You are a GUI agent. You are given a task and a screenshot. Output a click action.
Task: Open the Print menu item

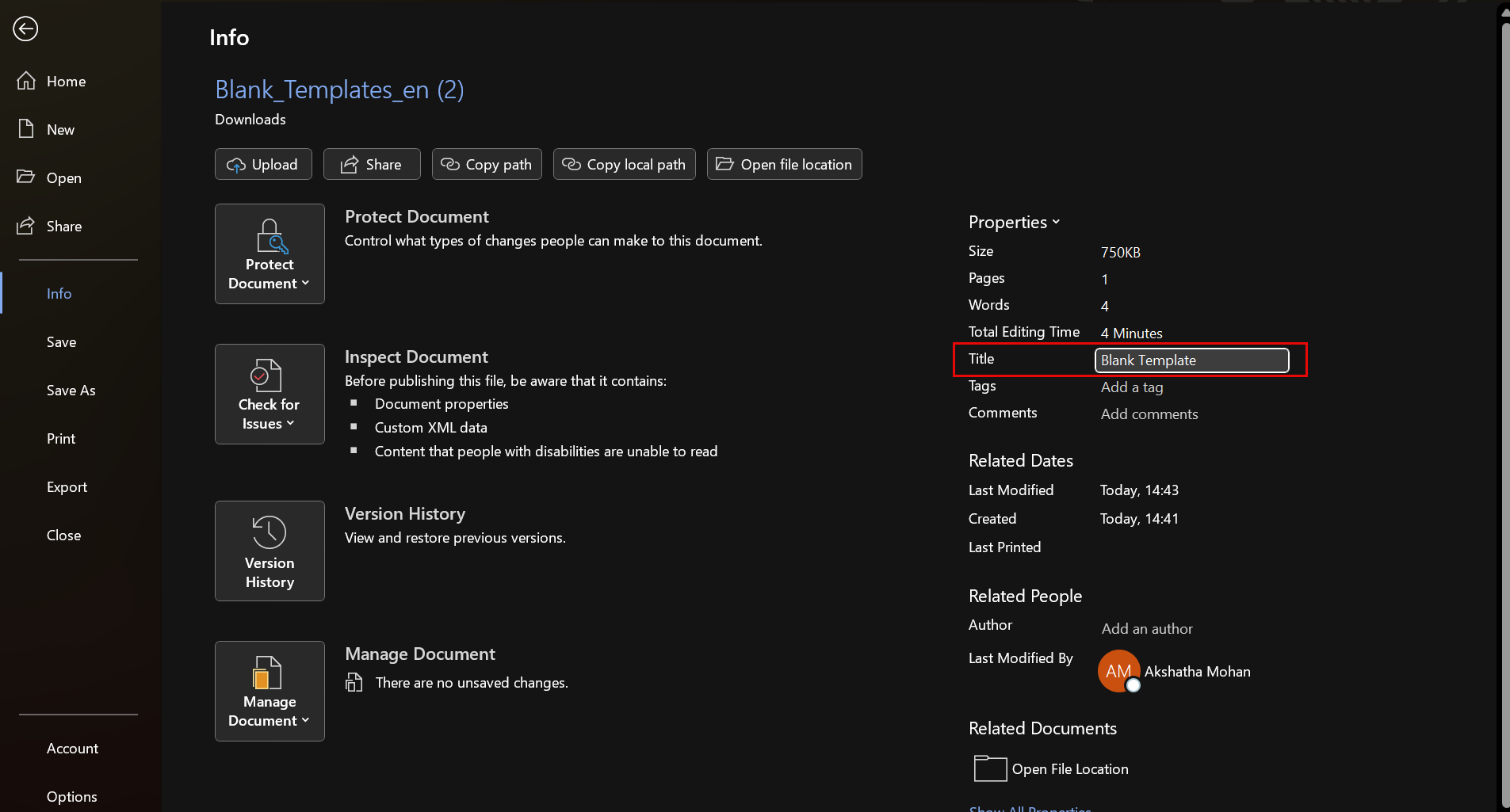pyautogui.click(x=61, y=439)
